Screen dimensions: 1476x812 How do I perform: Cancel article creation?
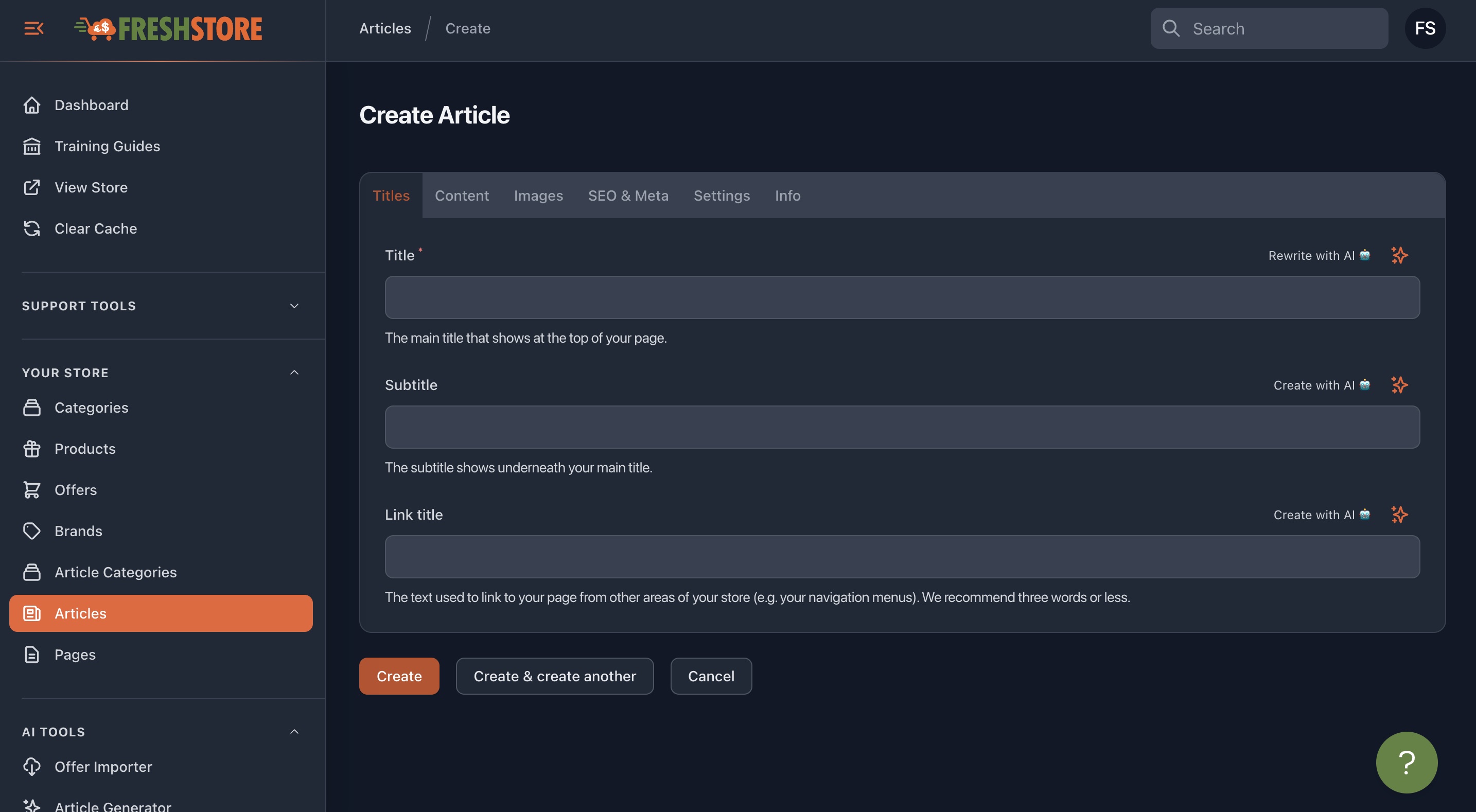pos(711,676)
